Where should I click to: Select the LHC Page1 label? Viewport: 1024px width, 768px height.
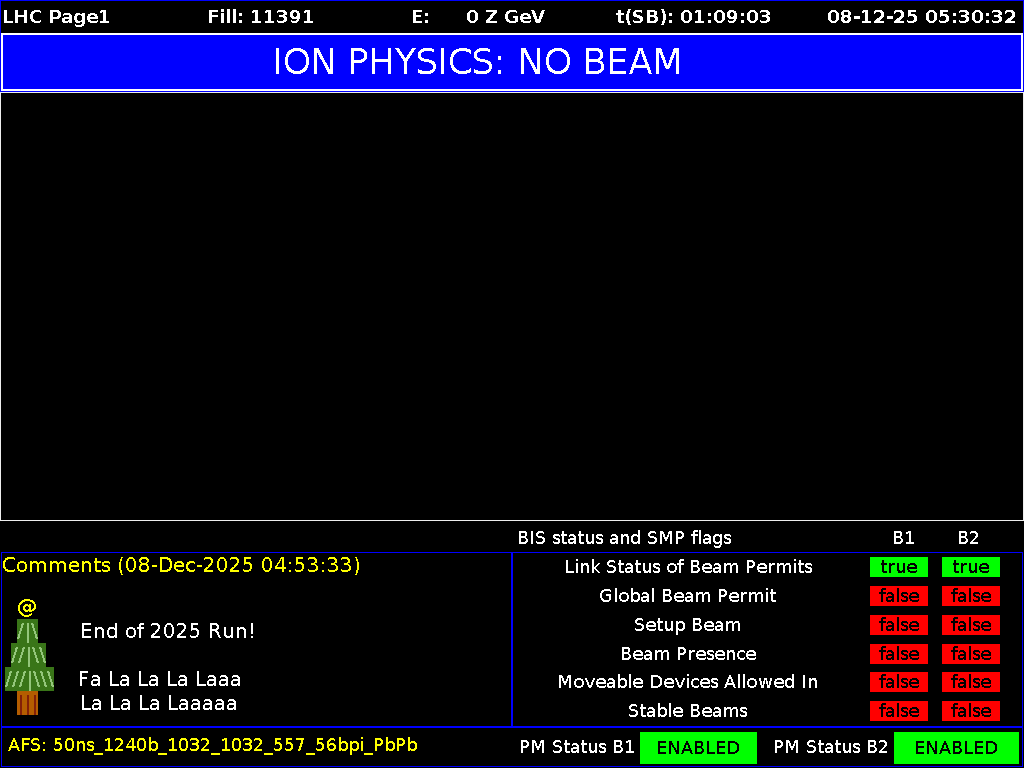coord(56,16)
